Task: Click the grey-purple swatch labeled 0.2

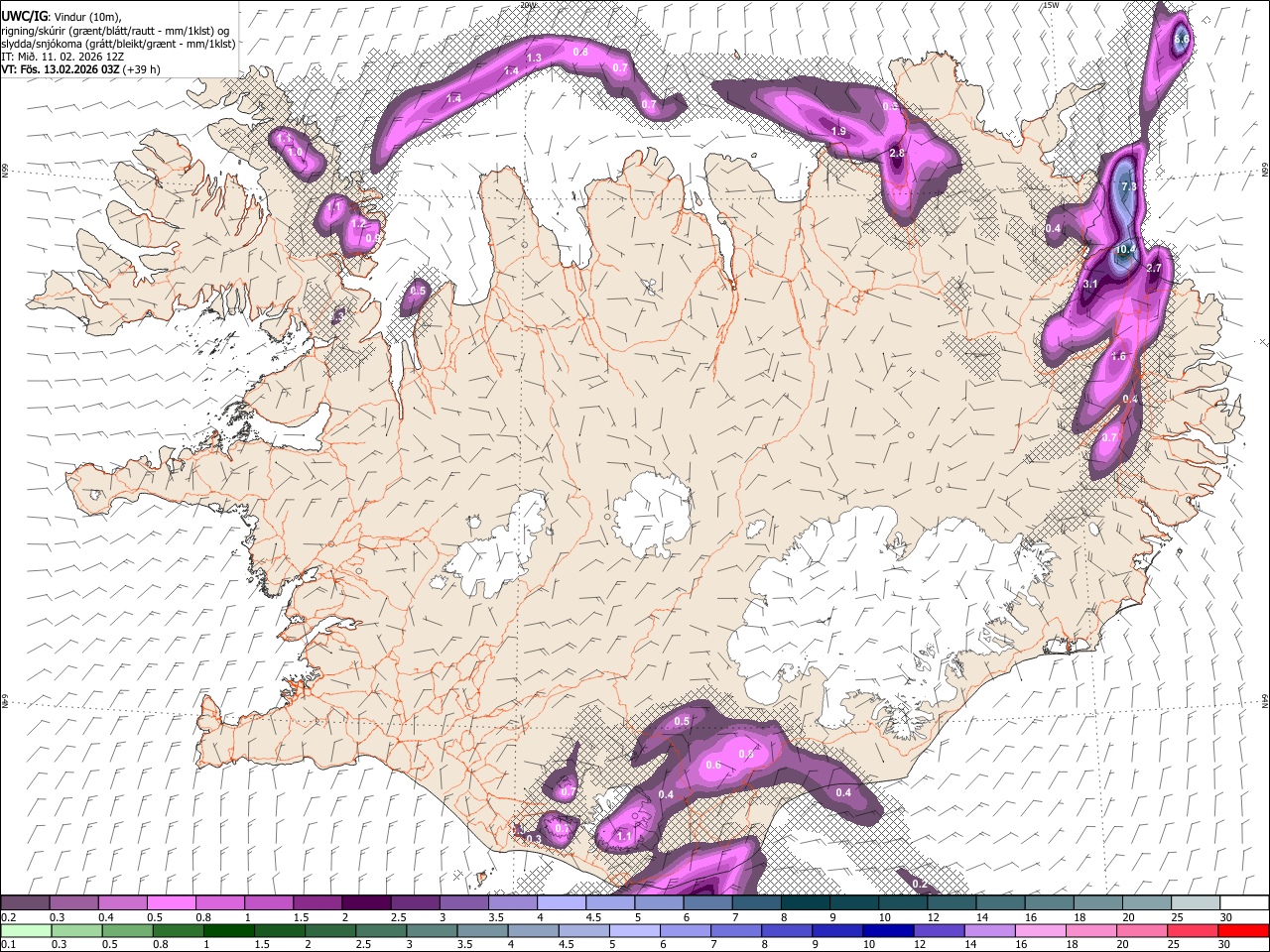Action: [x=25, y=903]
